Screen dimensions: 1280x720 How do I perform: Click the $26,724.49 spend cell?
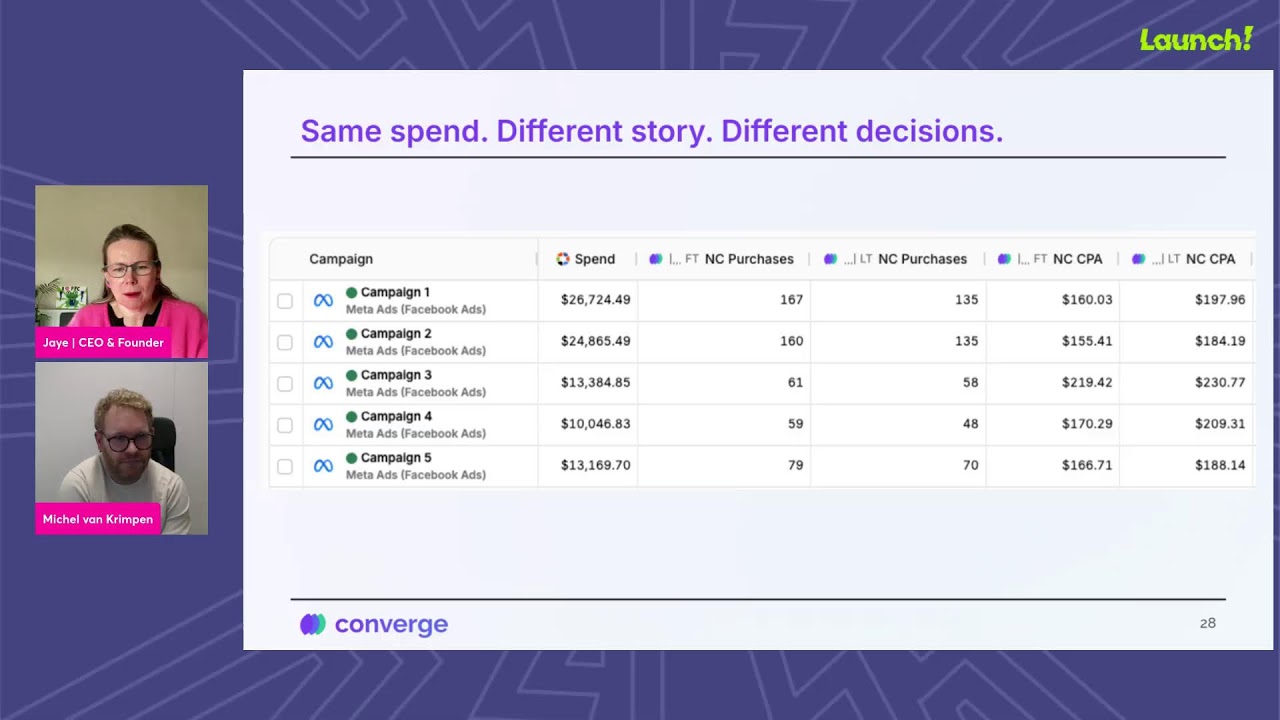pos(595,300)
